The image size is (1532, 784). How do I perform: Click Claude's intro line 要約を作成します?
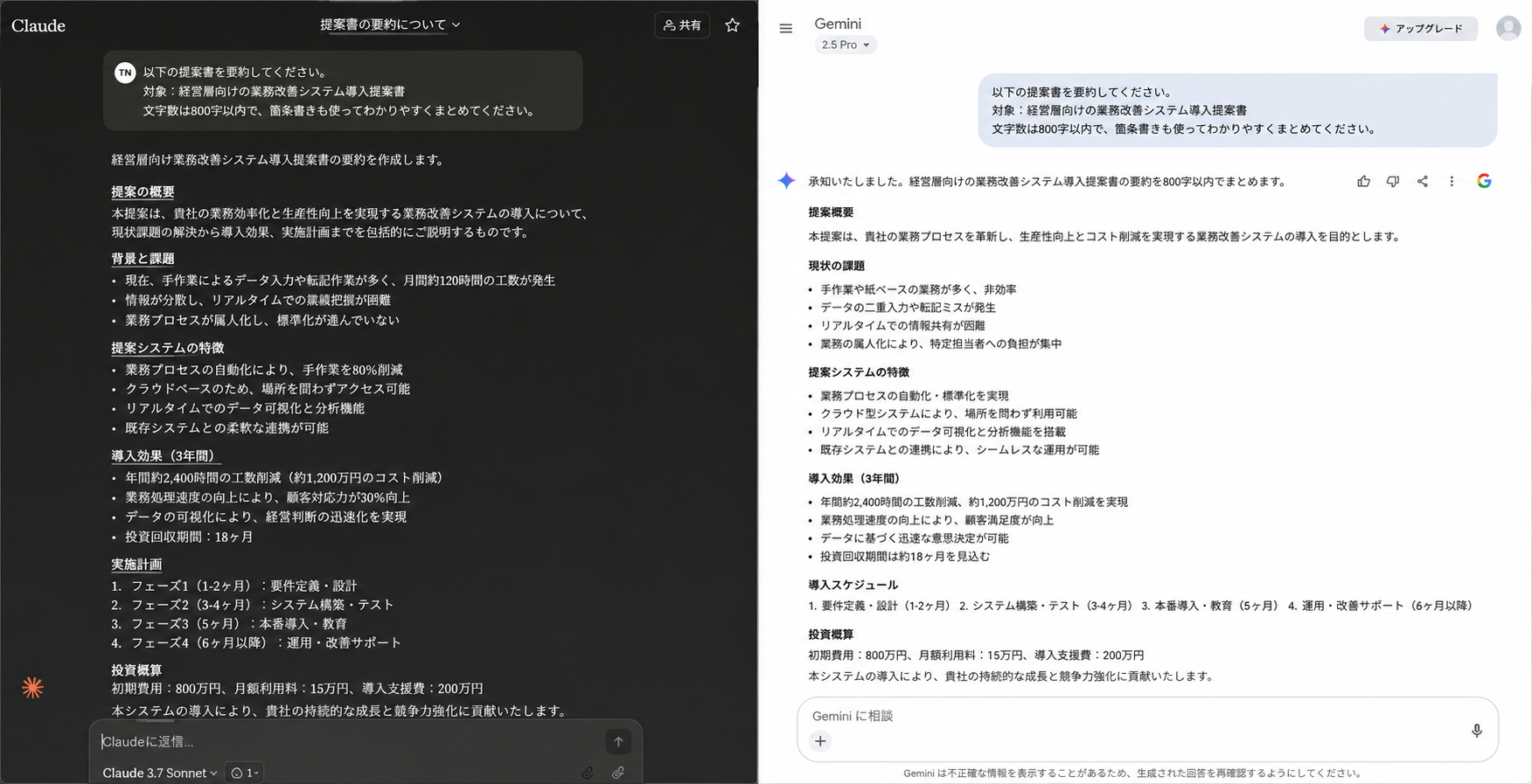[x=280, y=160]
